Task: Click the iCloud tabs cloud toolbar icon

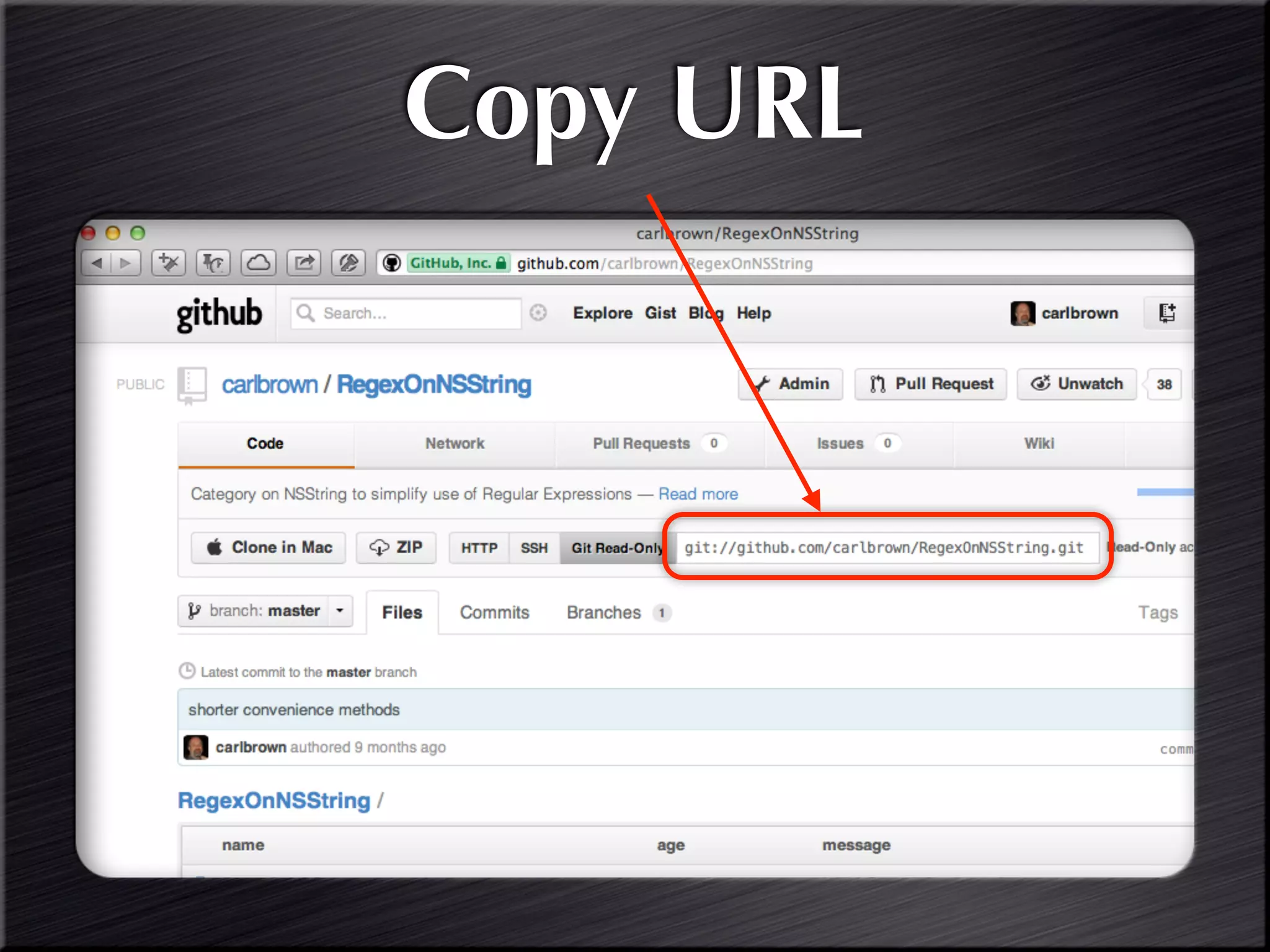Action: tap(259, 263)
